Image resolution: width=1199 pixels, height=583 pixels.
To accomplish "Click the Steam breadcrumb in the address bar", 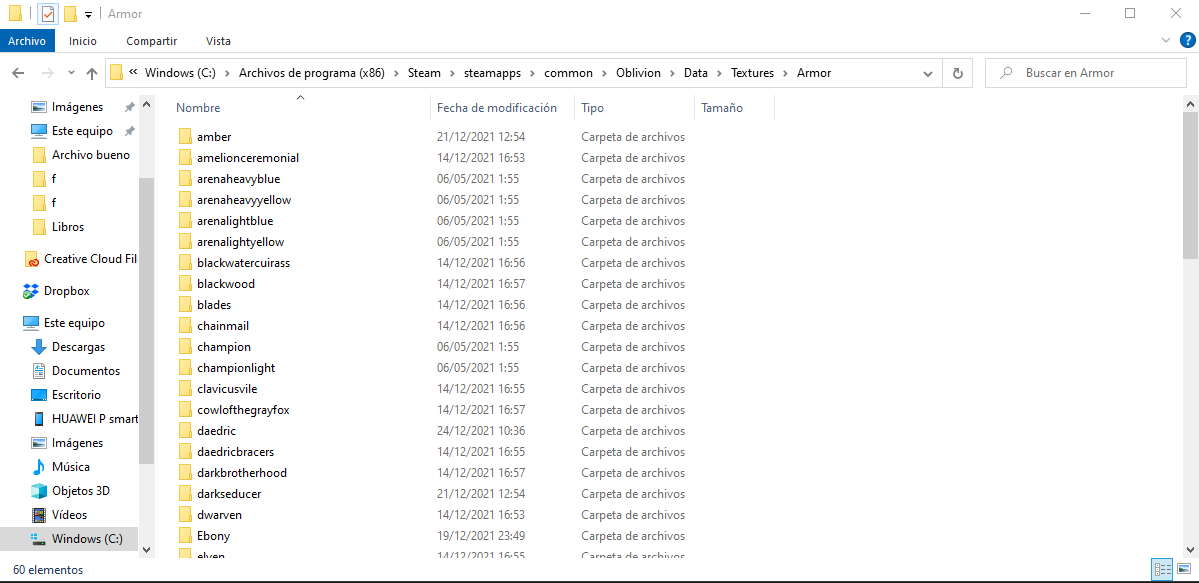I will click(x=424, y=73).
